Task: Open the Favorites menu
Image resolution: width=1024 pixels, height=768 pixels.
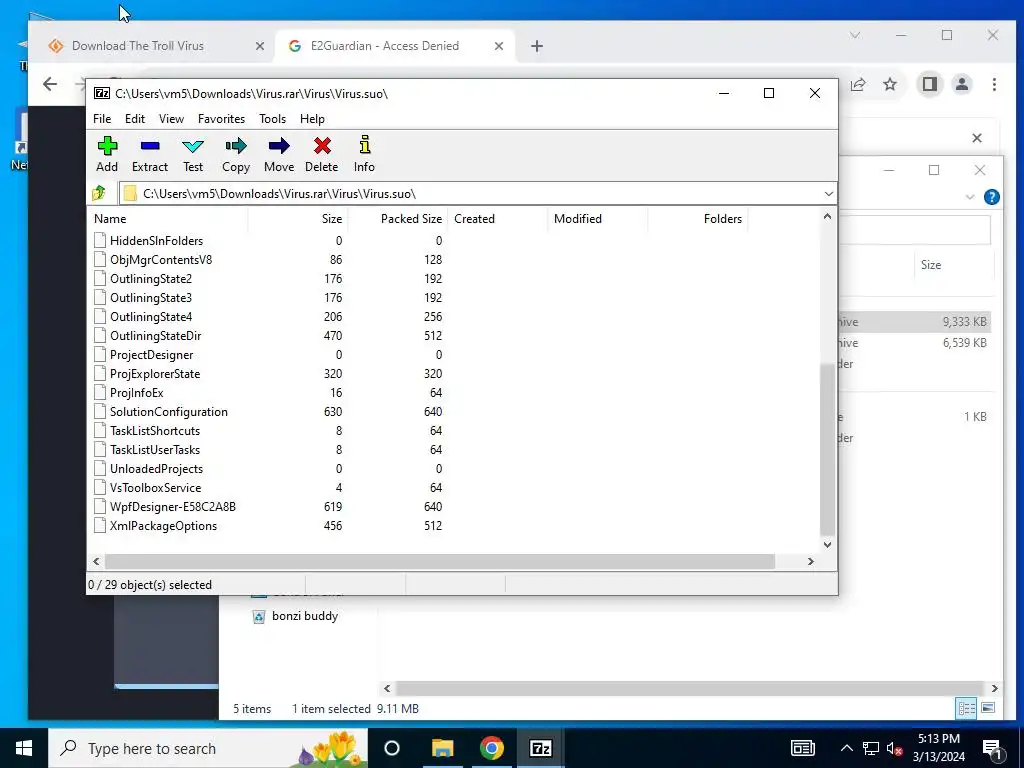Action: tap(221, 119)
